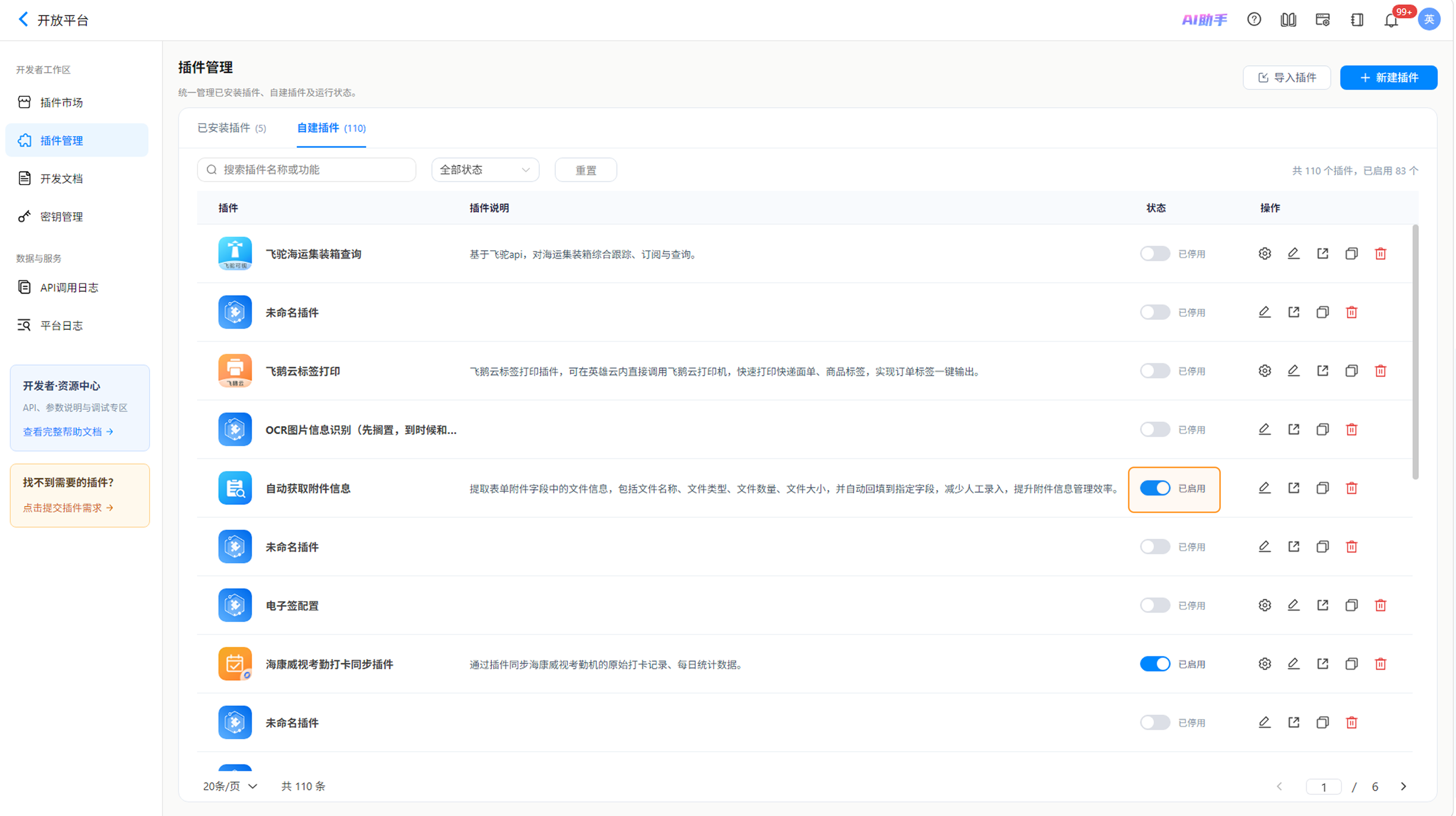Click the 新建插件 button
The height and width of the screenshot is (816, 1456).
pos(1388,77)
